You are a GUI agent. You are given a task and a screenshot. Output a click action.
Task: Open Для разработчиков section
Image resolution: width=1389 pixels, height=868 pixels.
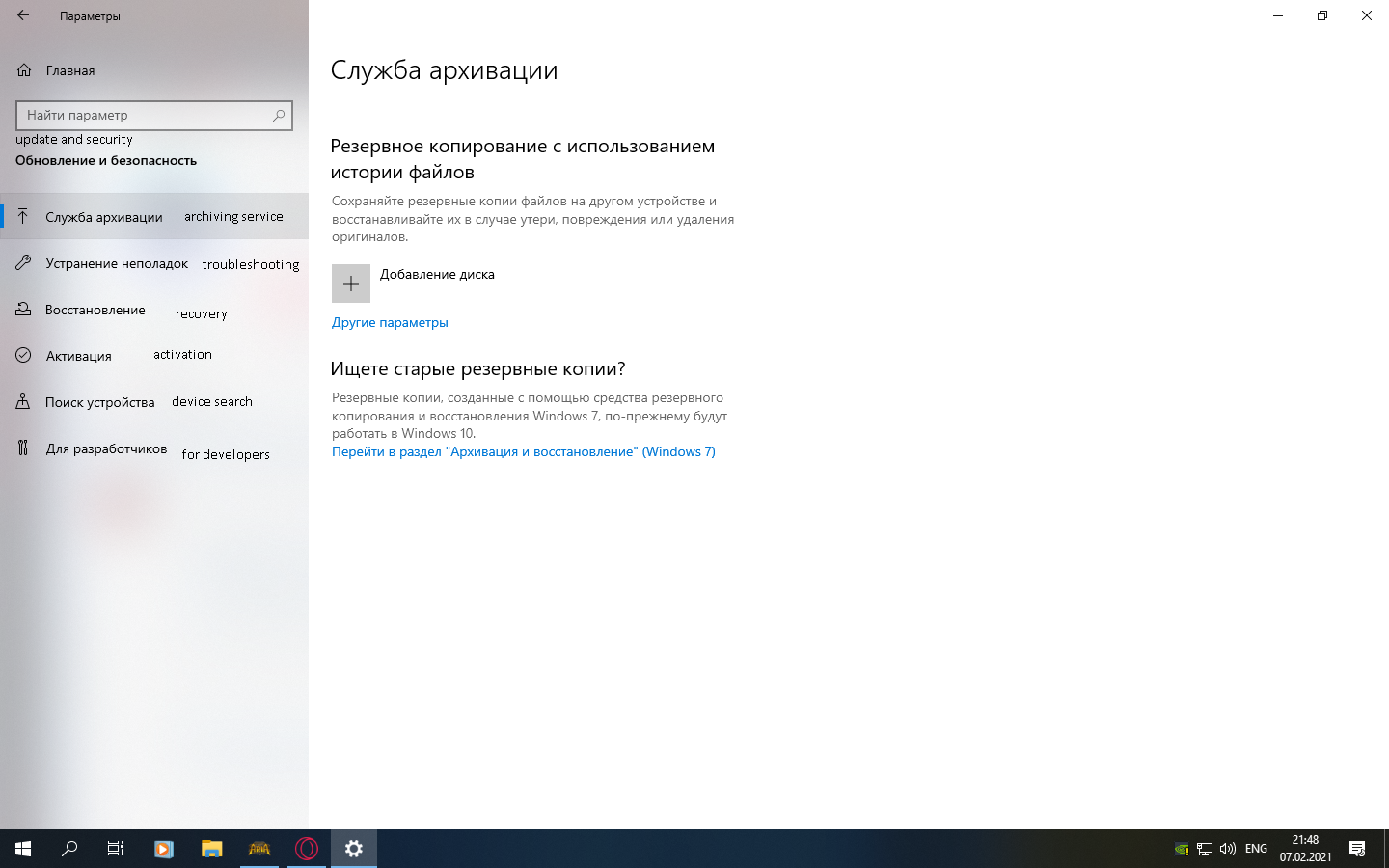pyautogui.click(x=154, y=448)
